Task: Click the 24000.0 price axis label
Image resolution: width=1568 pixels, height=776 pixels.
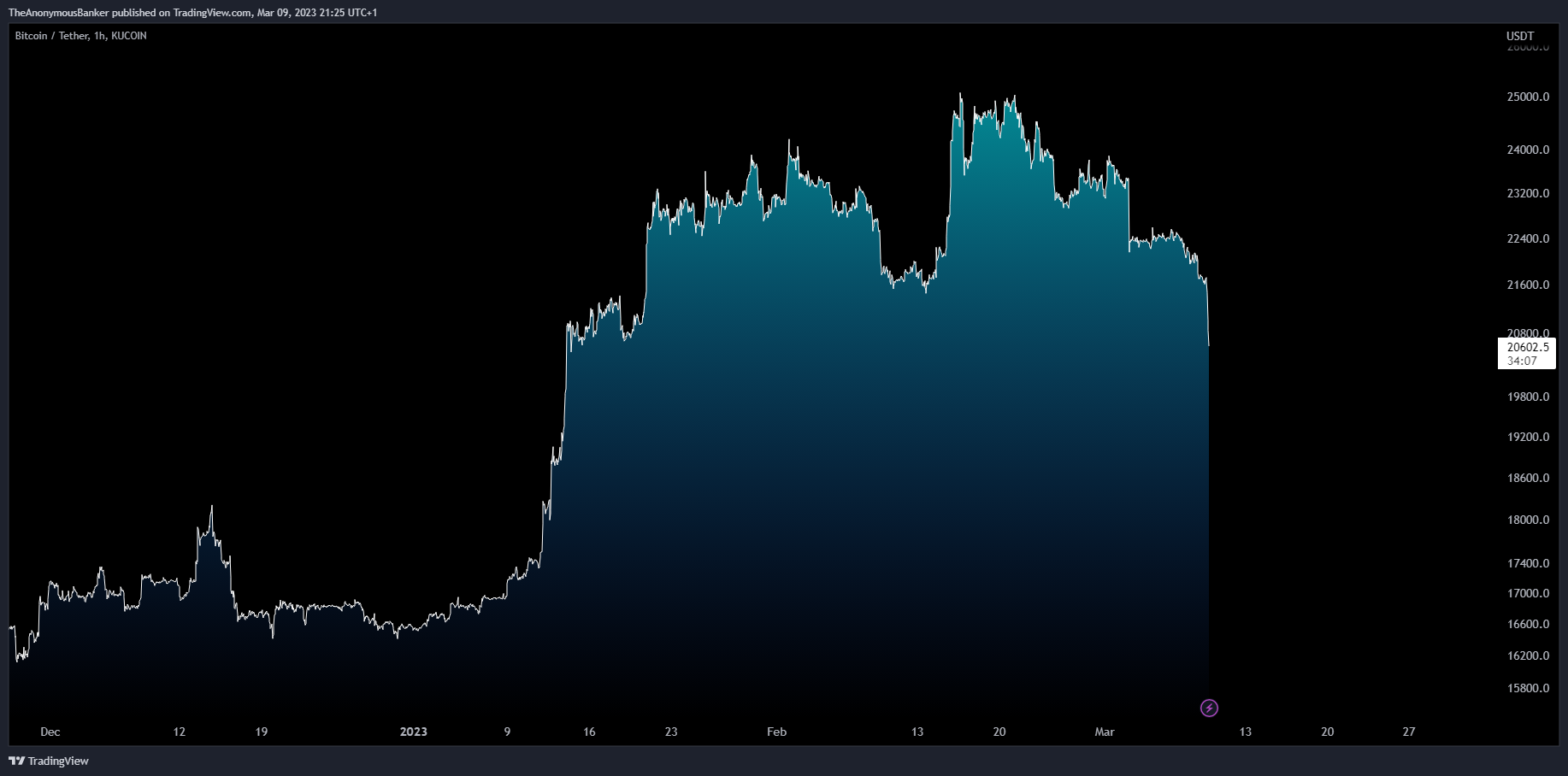Action: point(1528,150)
